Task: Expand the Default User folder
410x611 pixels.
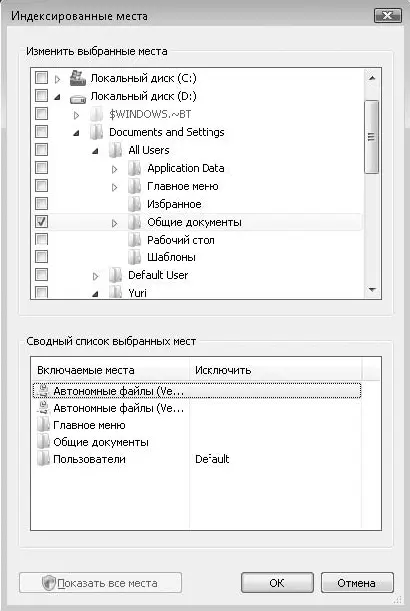Action: 96,277
